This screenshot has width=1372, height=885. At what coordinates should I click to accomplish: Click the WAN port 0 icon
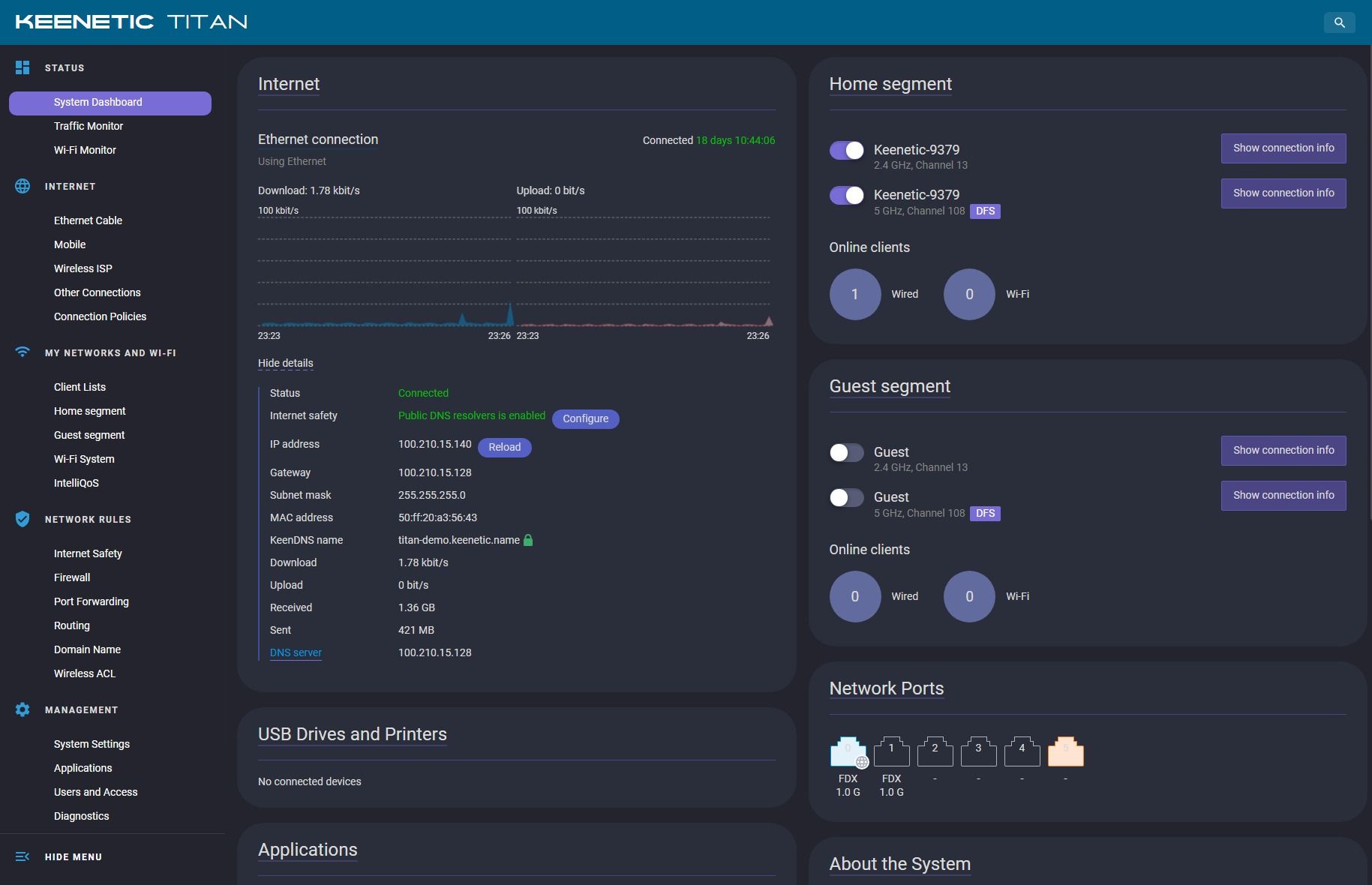tap(848, 751)
